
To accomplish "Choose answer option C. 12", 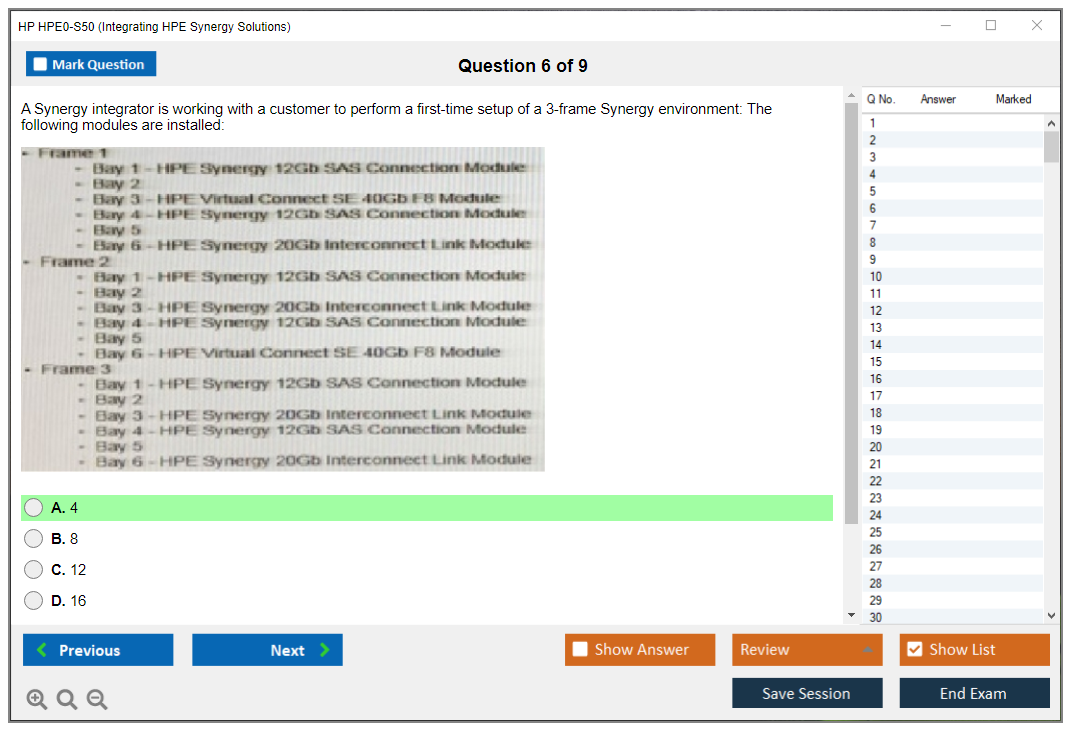I will tap(34, 570).
